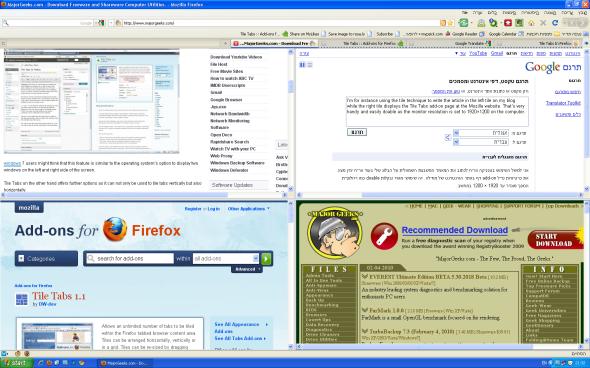The height and width of the screenshot is (368, 590).
Task: Click the MajorGeeks.com taskbar button
Action: [x=124, y=363]
